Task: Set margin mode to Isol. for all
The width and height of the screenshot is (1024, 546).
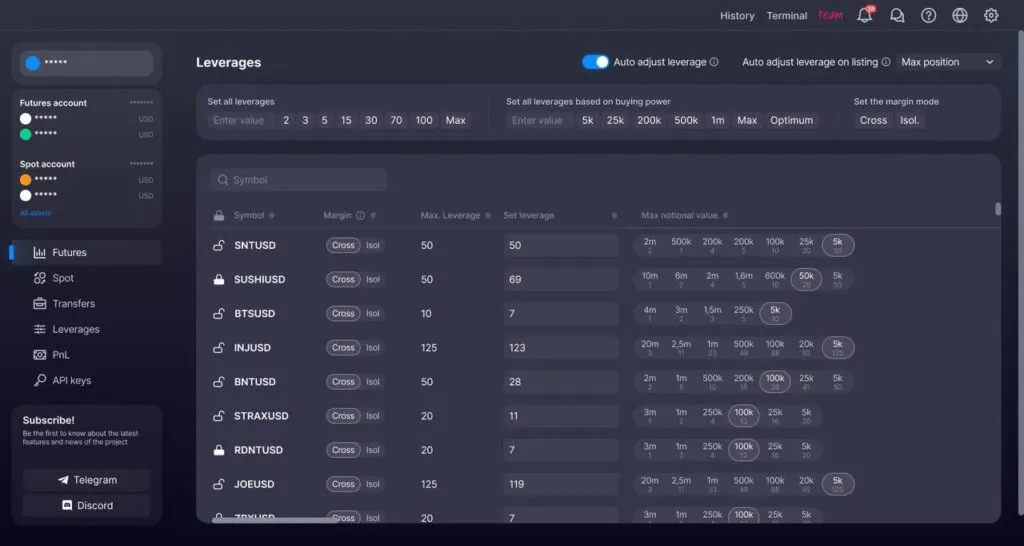Action: [x=910, y=120]
